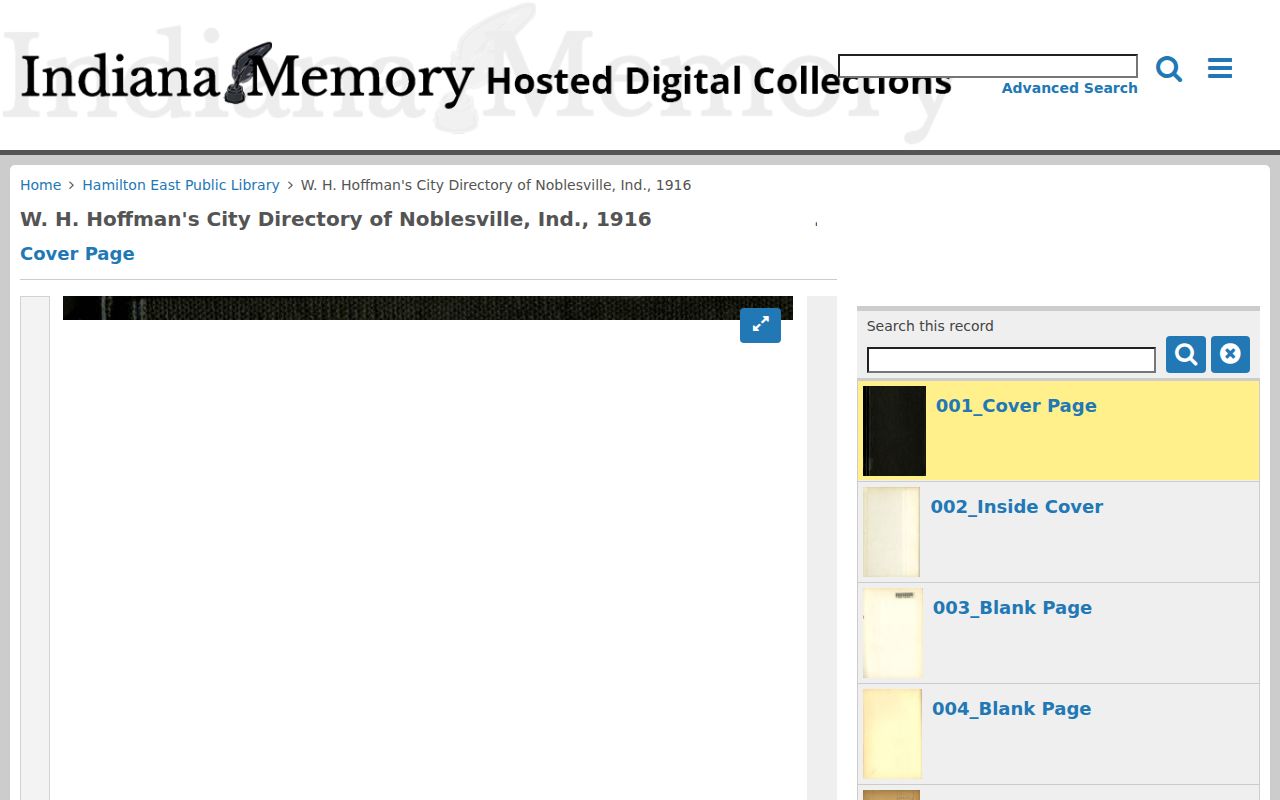Open the 002_Inside Cover entry
1280x800 pixels.
tap(1017, 507)
